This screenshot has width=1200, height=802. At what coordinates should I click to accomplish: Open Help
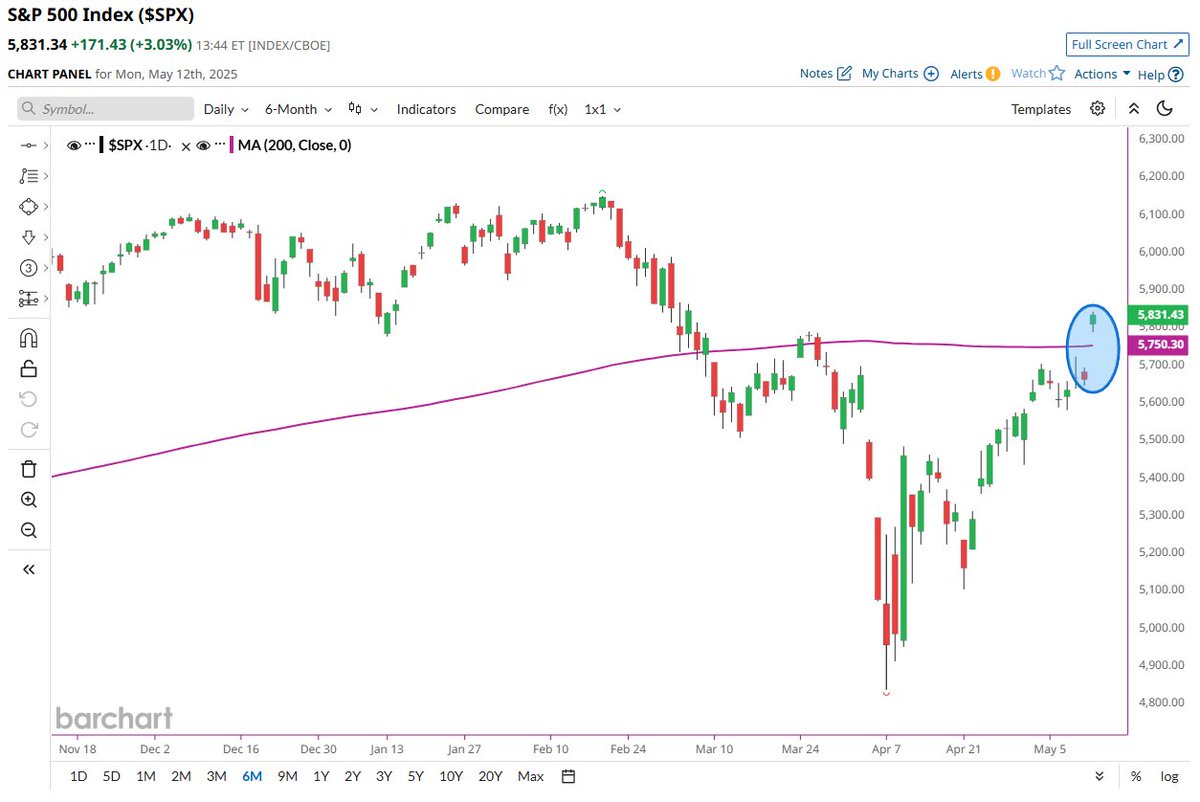tap(1160, 74)
